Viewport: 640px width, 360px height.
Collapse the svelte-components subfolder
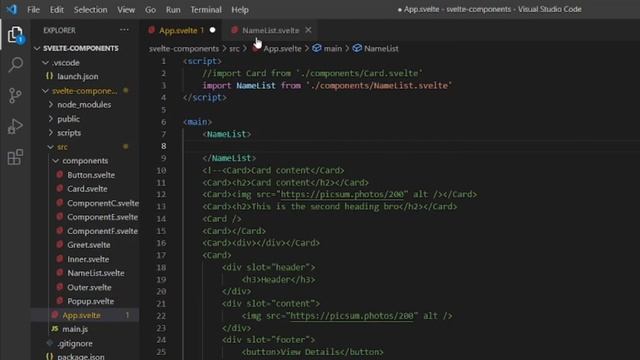pyautogui.click(x=84, y=91)
